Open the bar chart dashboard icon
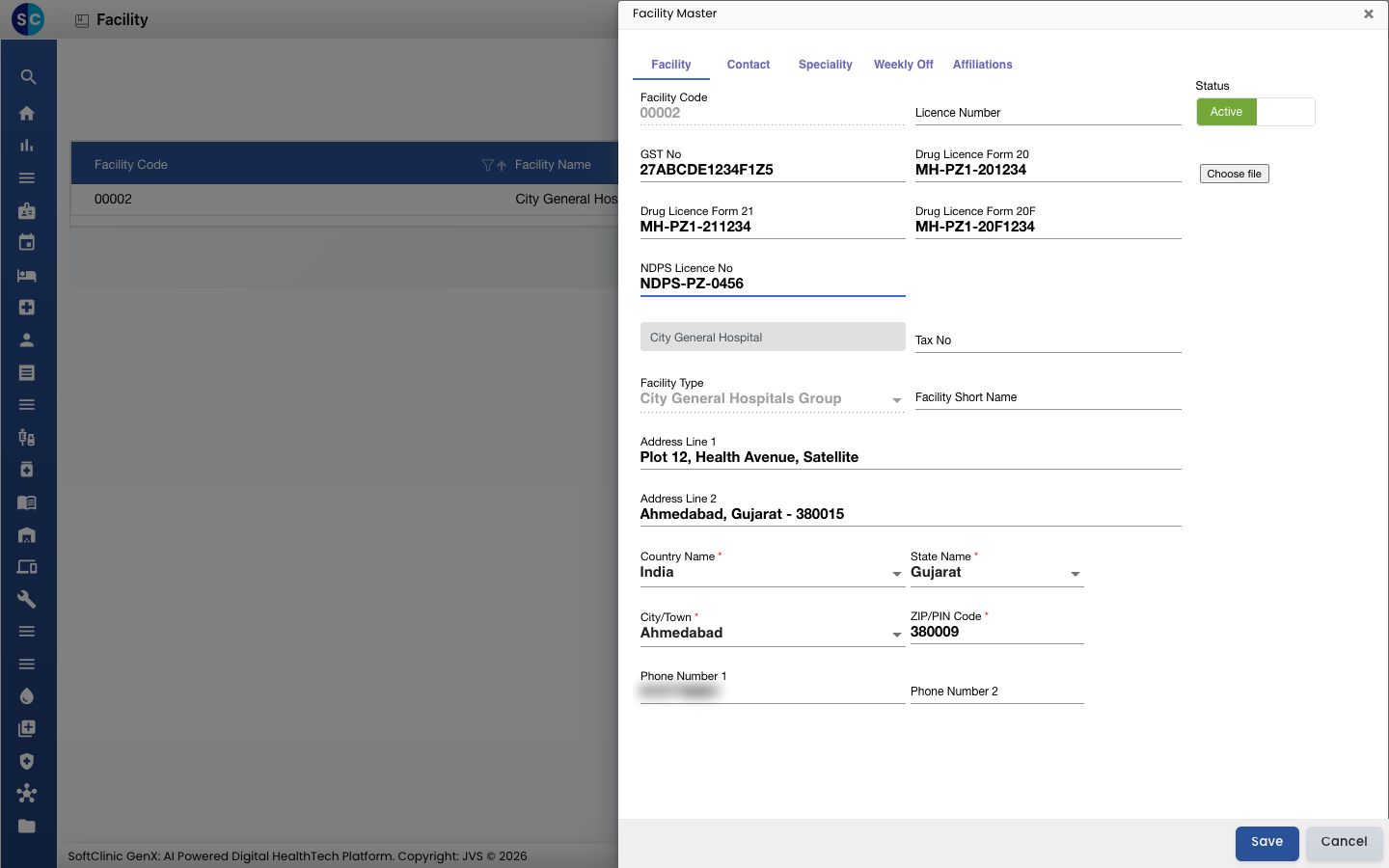The image size is (1389, 868). tap(27, 146)
